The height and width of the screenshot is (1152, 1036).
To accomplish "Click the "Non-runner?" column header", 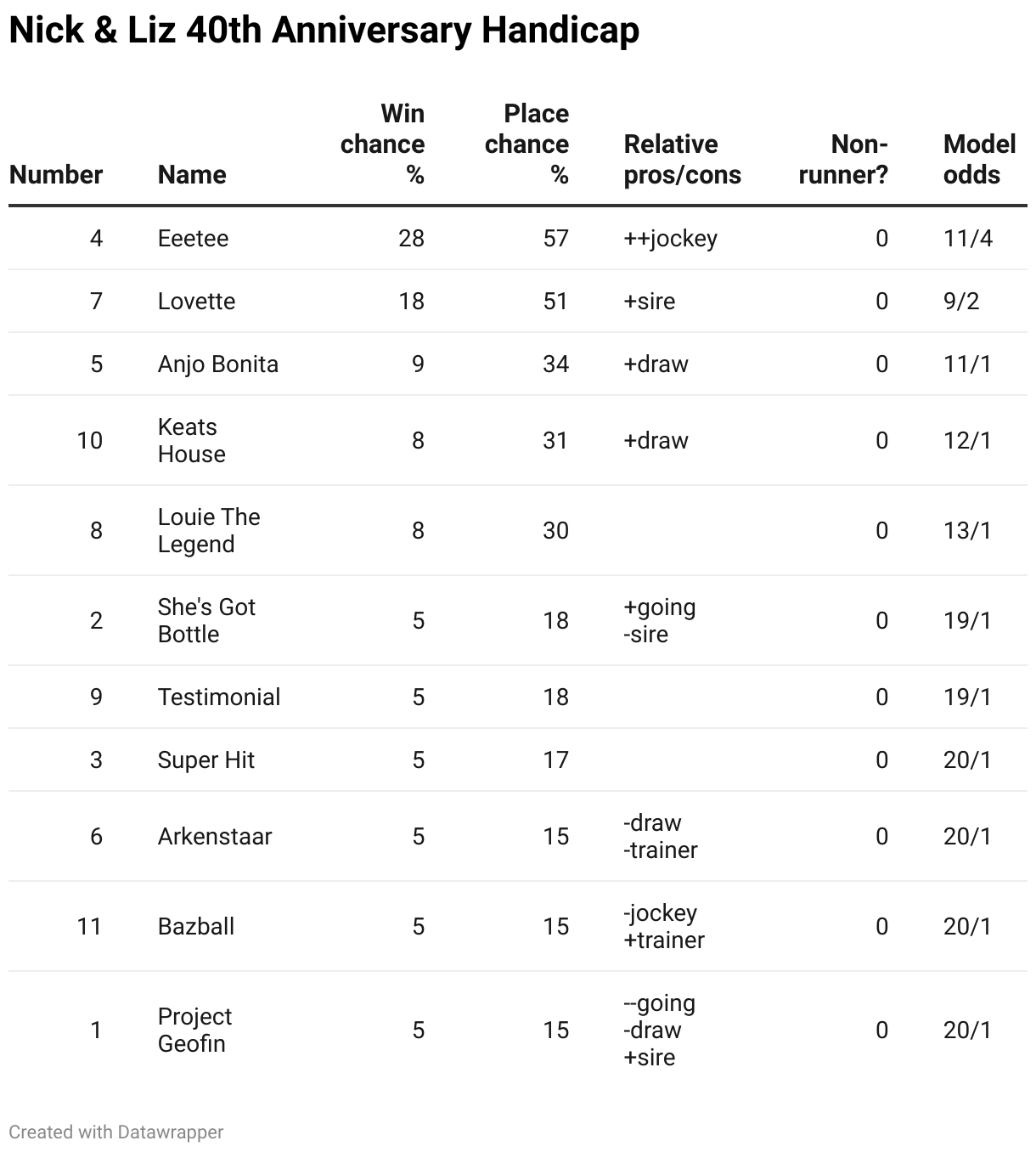I will (x=843, y=159).
